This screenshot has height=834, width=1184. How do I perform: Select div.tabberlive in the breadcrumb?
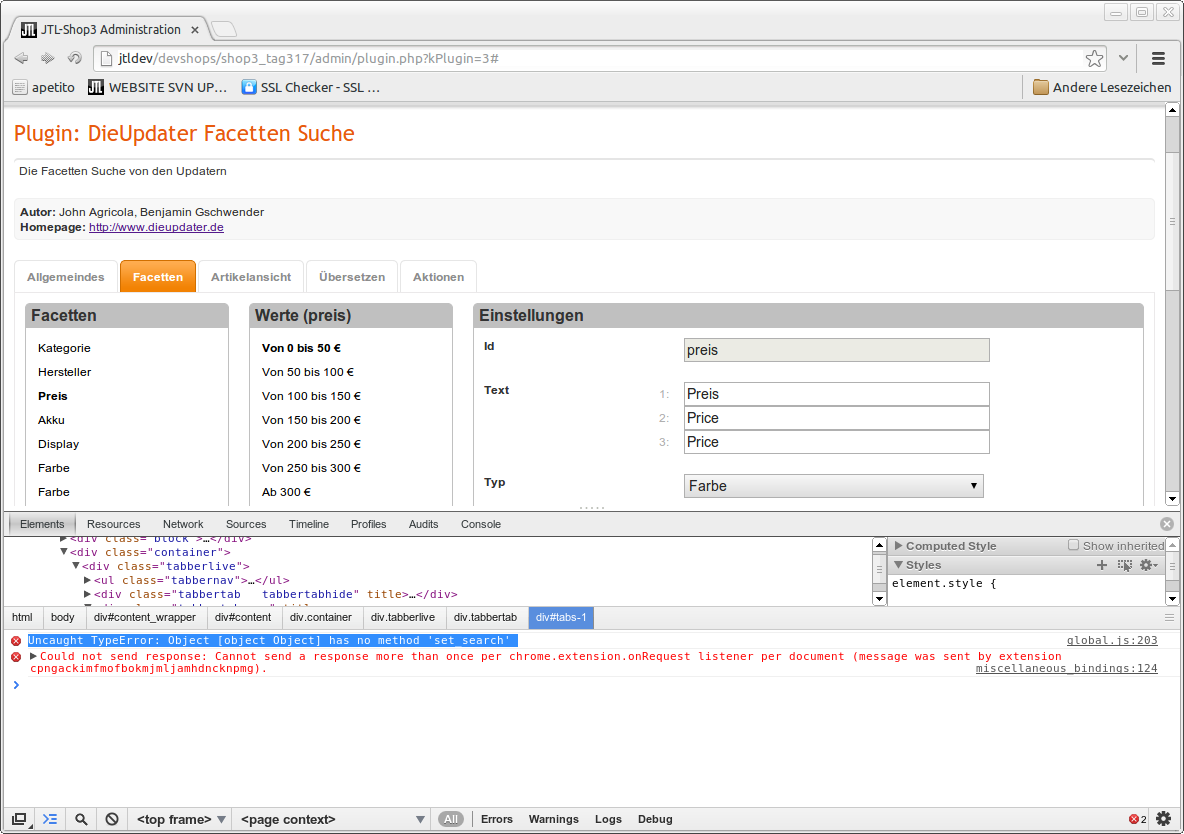pyautogui.click(x=402, y=618)
